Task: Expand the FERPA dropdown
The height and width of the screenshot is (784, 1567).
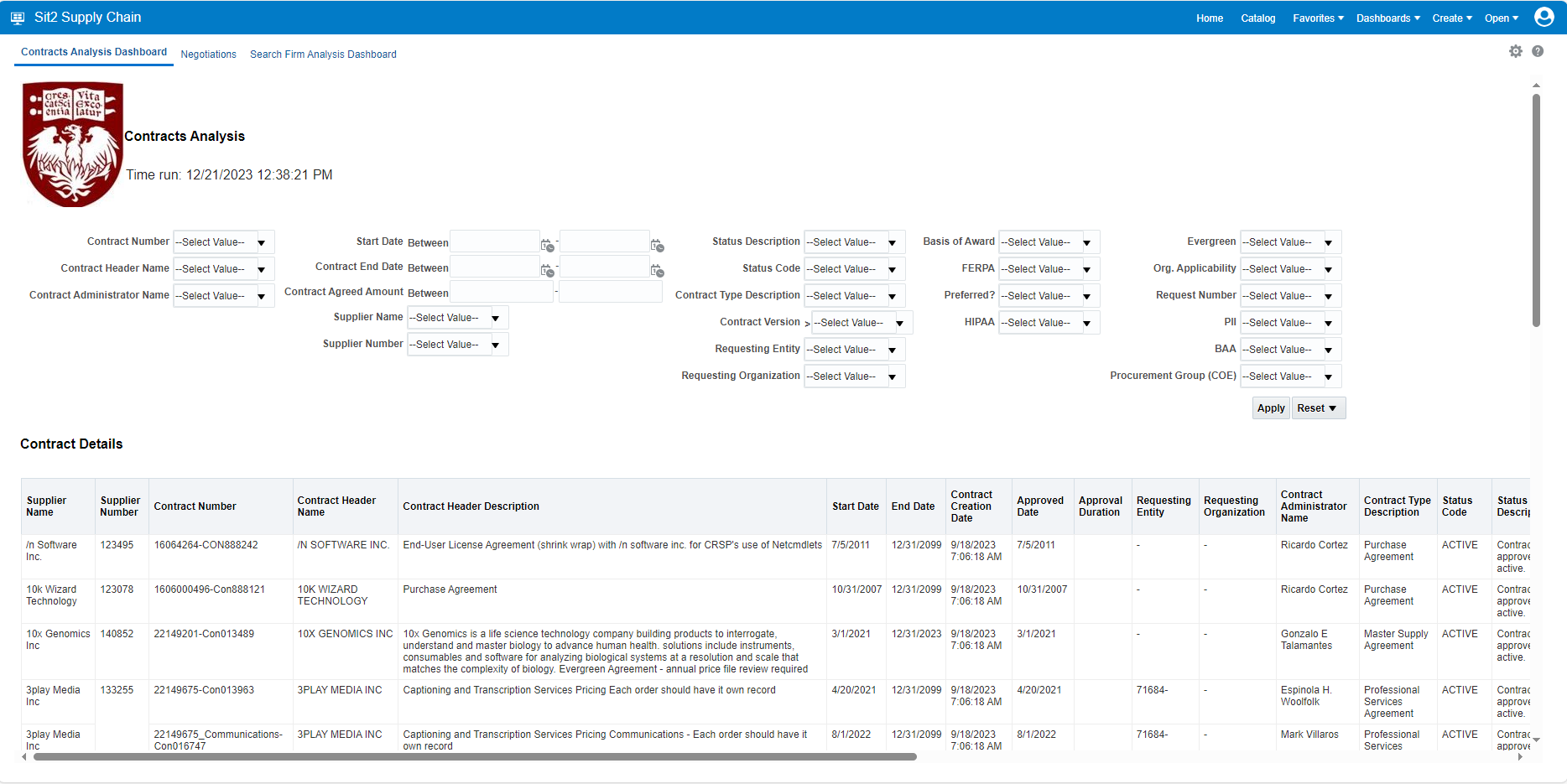Action: pyautogui.click(x=1087, y=269)
